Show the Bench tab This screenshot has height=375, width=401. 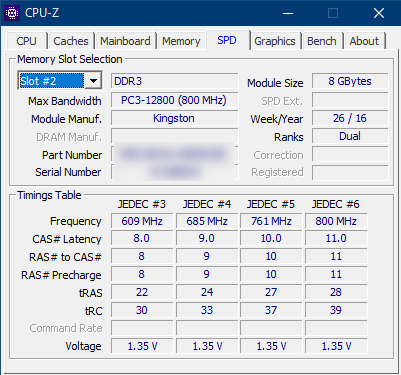click(x=322, y=41)
